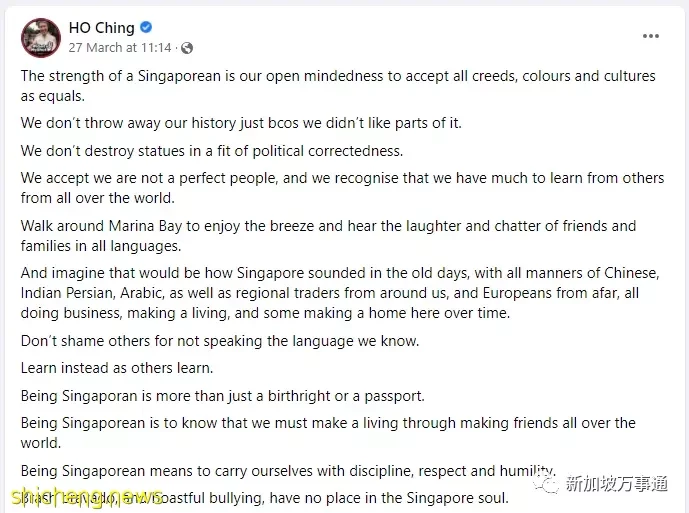Screen dimensions: 689x513
Task: Click the line 'Don't shame others for not speaking'
Action: coord(220,341)
